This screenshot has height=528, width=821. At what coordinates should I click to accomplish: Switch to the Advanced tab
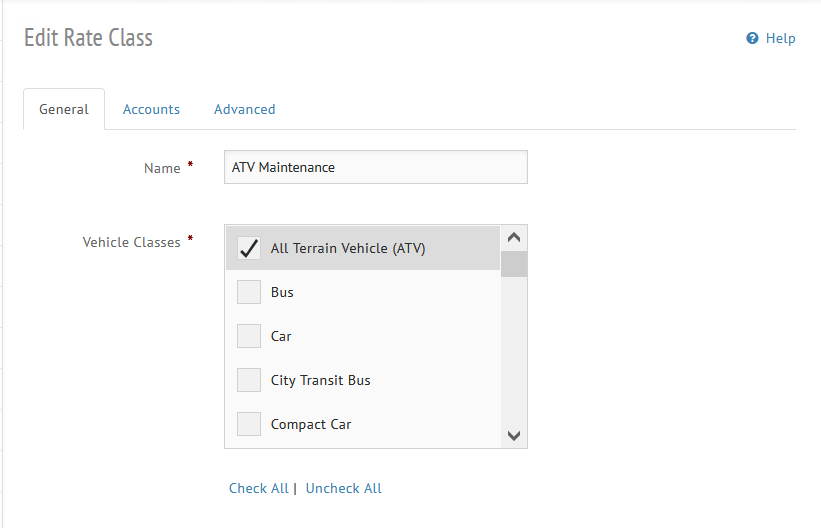coord(244,109)
